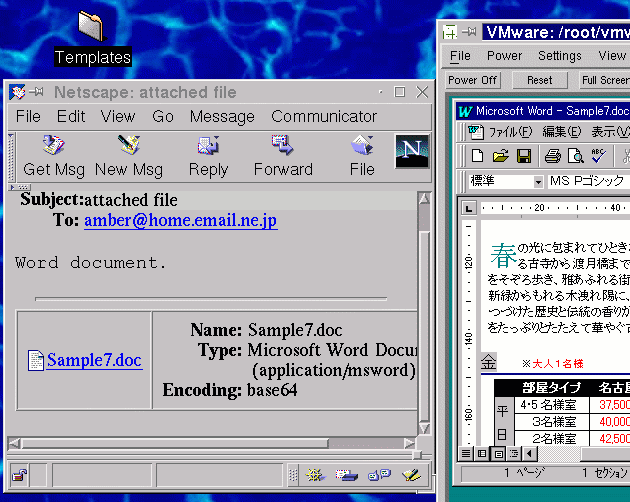Click the Spelling check ABC icon in Word
Image resolution: width=630 pixels, height=502 pixels.
click(x=598, y=156)
